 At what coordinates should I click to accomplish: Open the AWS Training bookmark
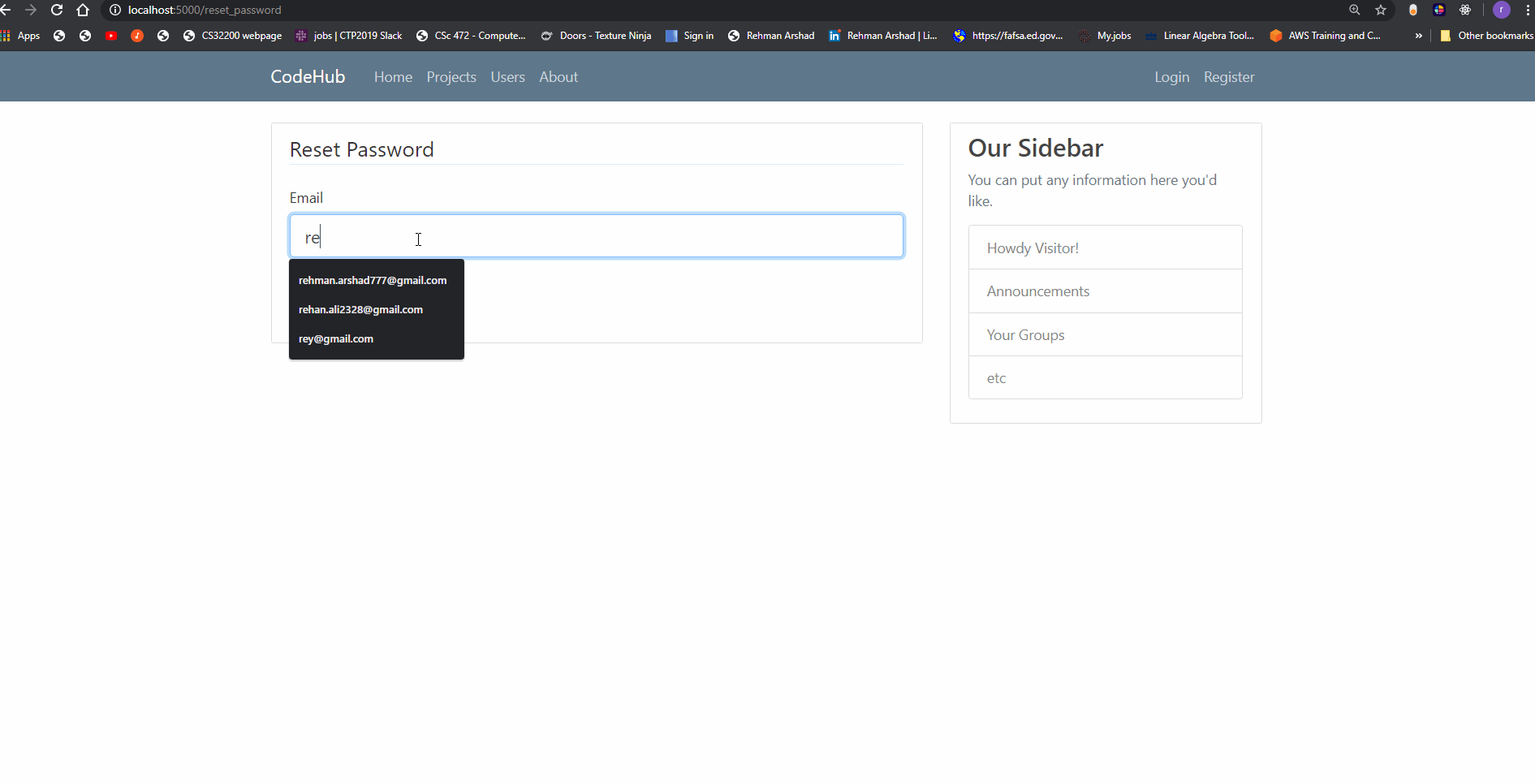point(1326,36)
